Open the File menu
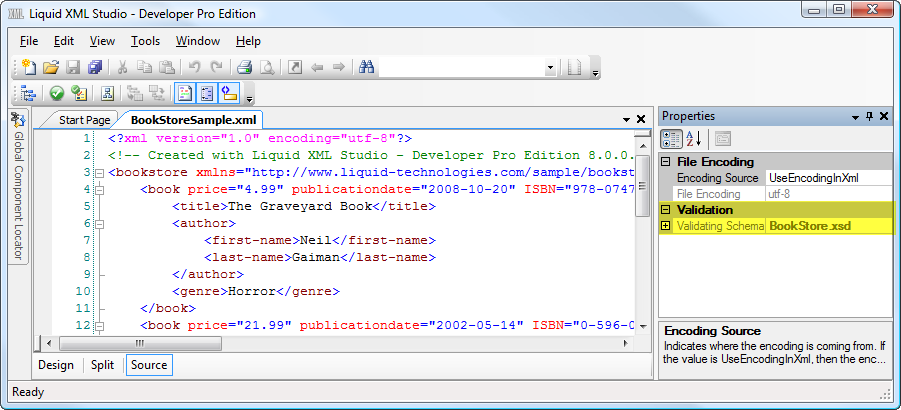Image resolution: width=901 pixels, height=410 pixels. point(29,41)
